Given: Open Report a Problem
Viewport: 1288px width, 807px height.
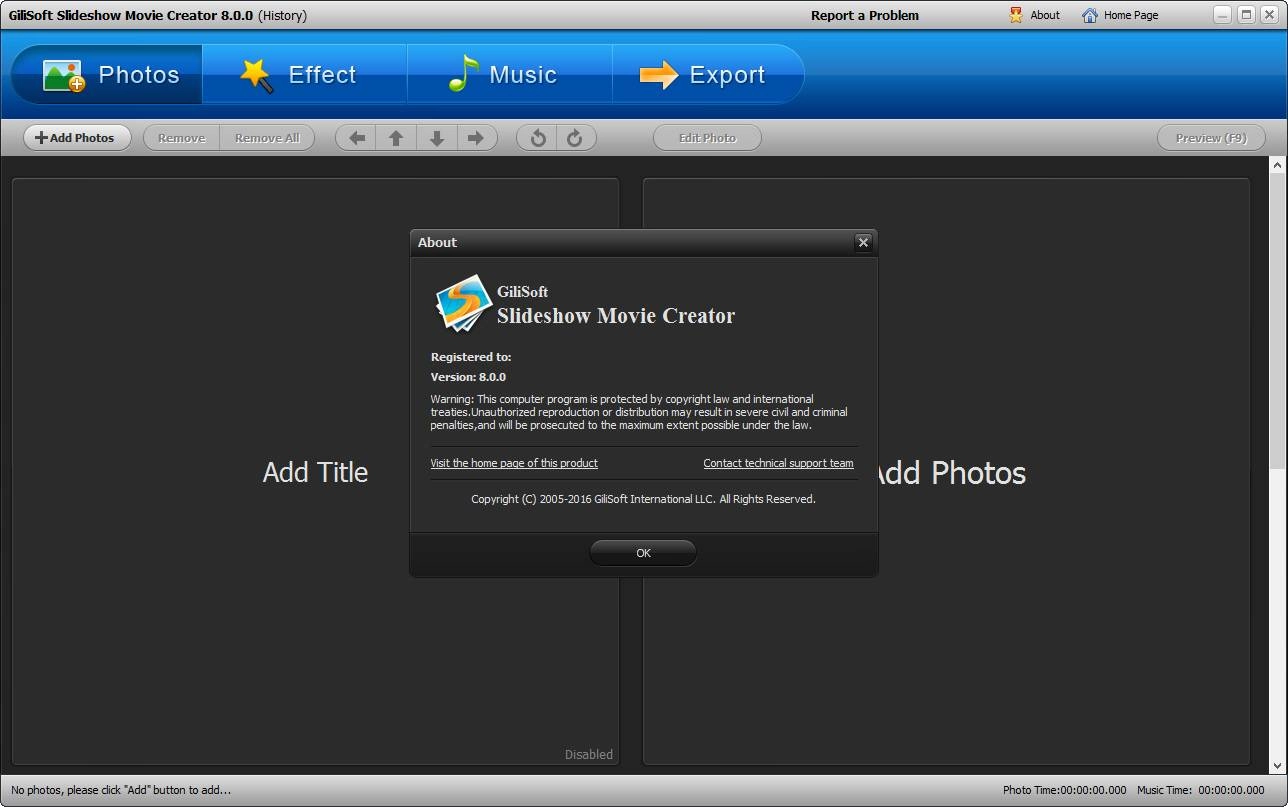Looking at the screenshot, I should tap(865, 15).
